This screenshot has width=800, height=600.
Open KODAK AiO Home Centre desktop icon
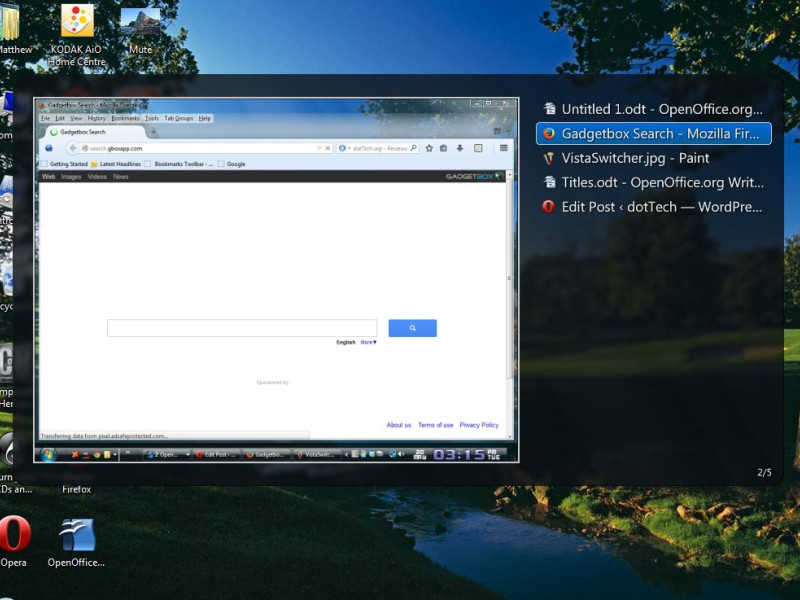click(x=77, y=36)
